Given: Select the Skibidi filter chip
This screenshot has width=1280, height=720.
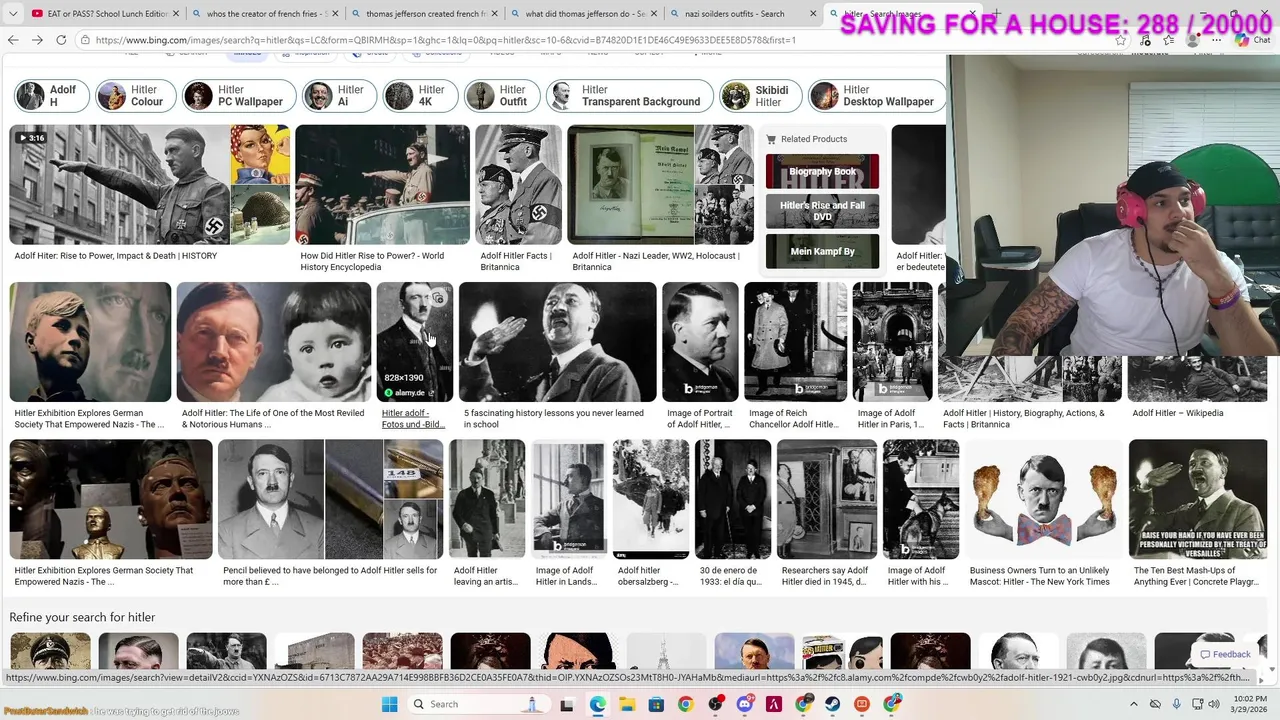Looking at the screenshot, I should tap(761, 96).
